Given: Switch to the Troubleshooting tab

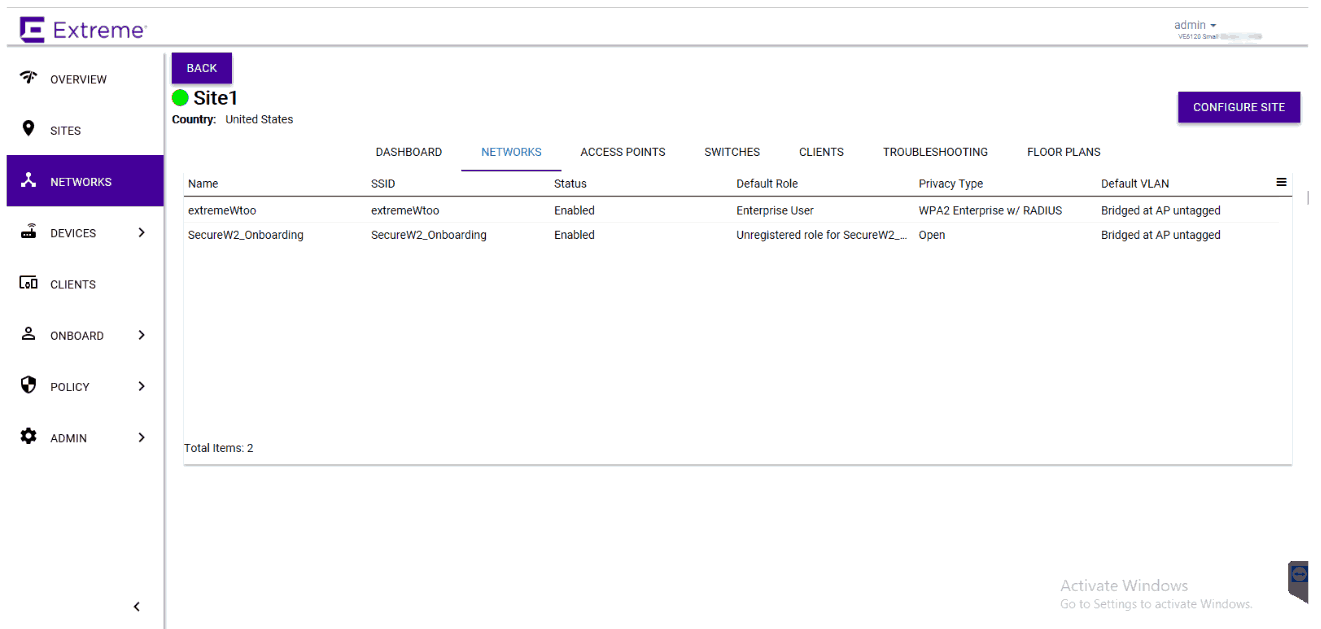Looking at the screenshot, I should [x=935, y=152].
